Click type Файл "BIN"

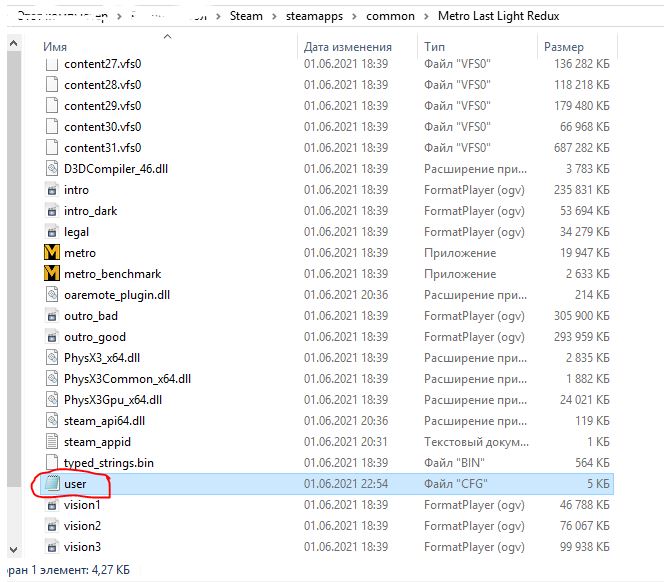pyautogui.click(x=454, y=463)
